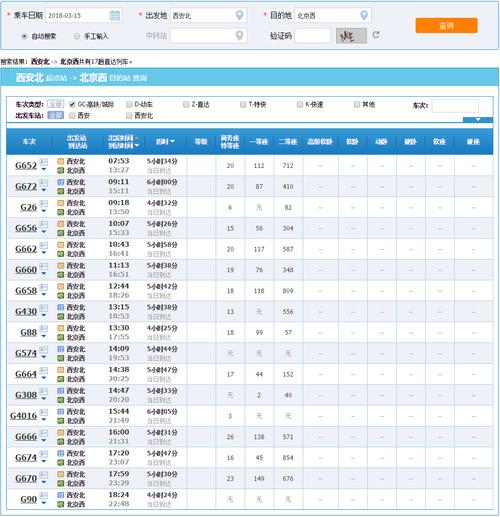Select 全部 for train type filter
Viewport: 500px width, 517px height.
coord(55,104)
